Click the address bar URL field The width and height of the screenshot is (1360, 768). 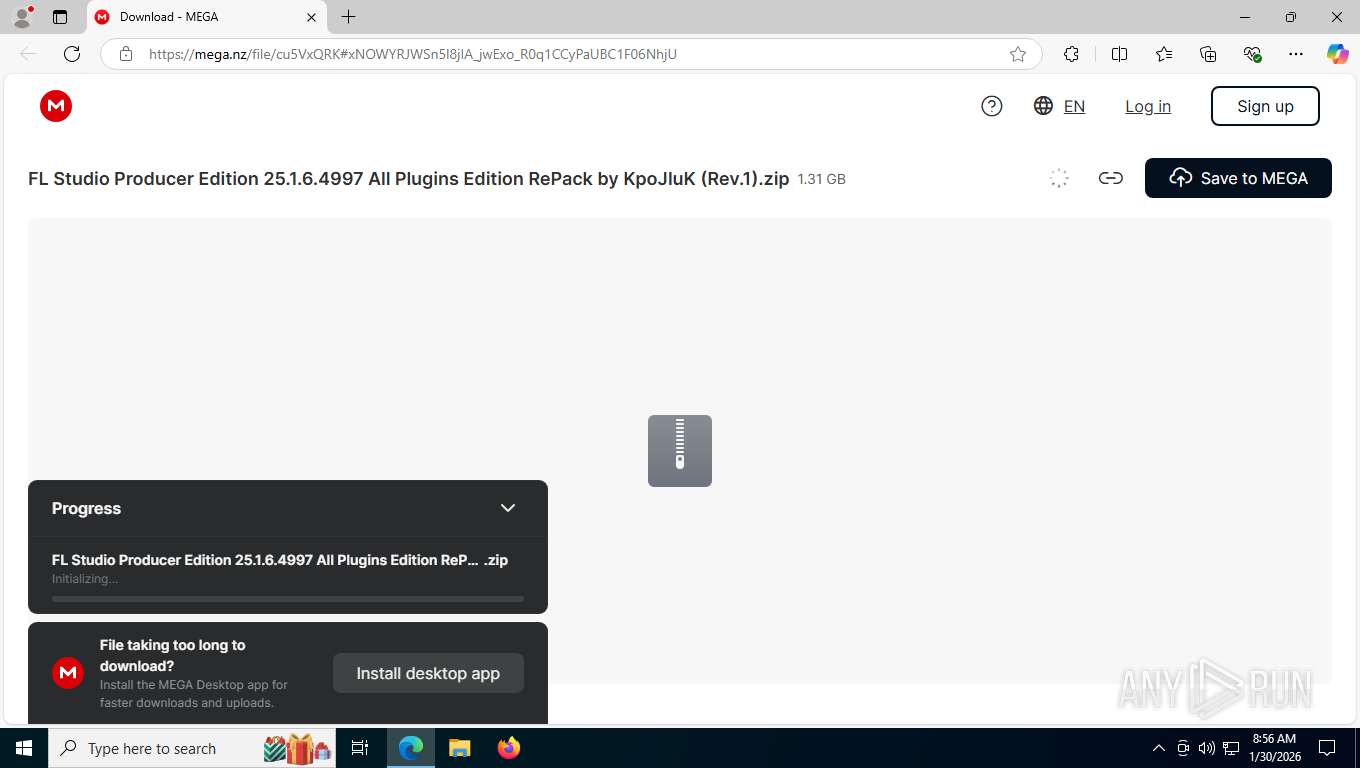pos(571,54)
